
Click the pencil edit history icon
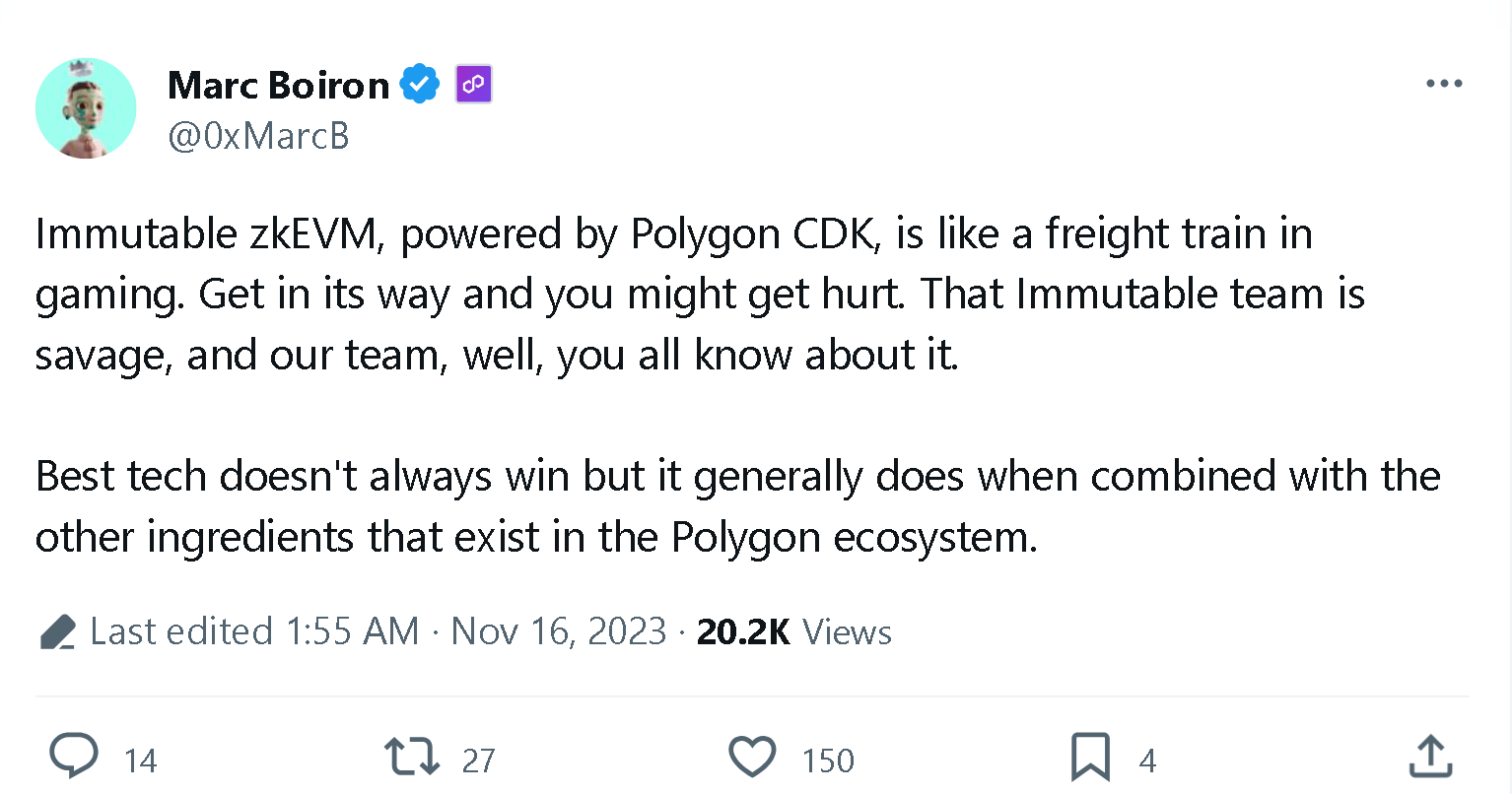[x=58, y=631]
